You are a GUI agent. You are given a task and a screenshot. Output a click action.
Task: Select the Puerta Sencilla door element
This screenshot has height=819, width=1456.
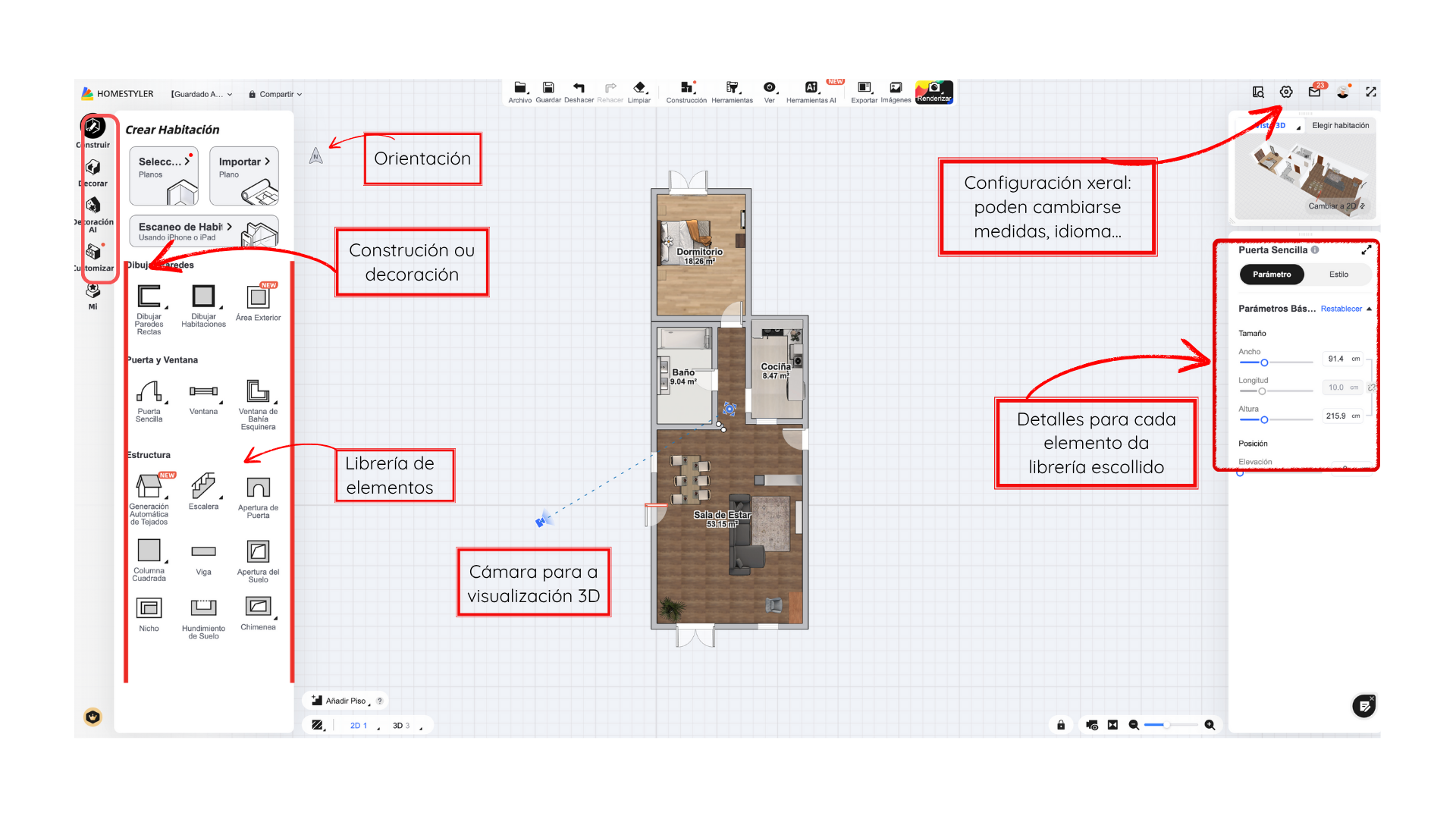pyautogui.click(x=149, y=393)
